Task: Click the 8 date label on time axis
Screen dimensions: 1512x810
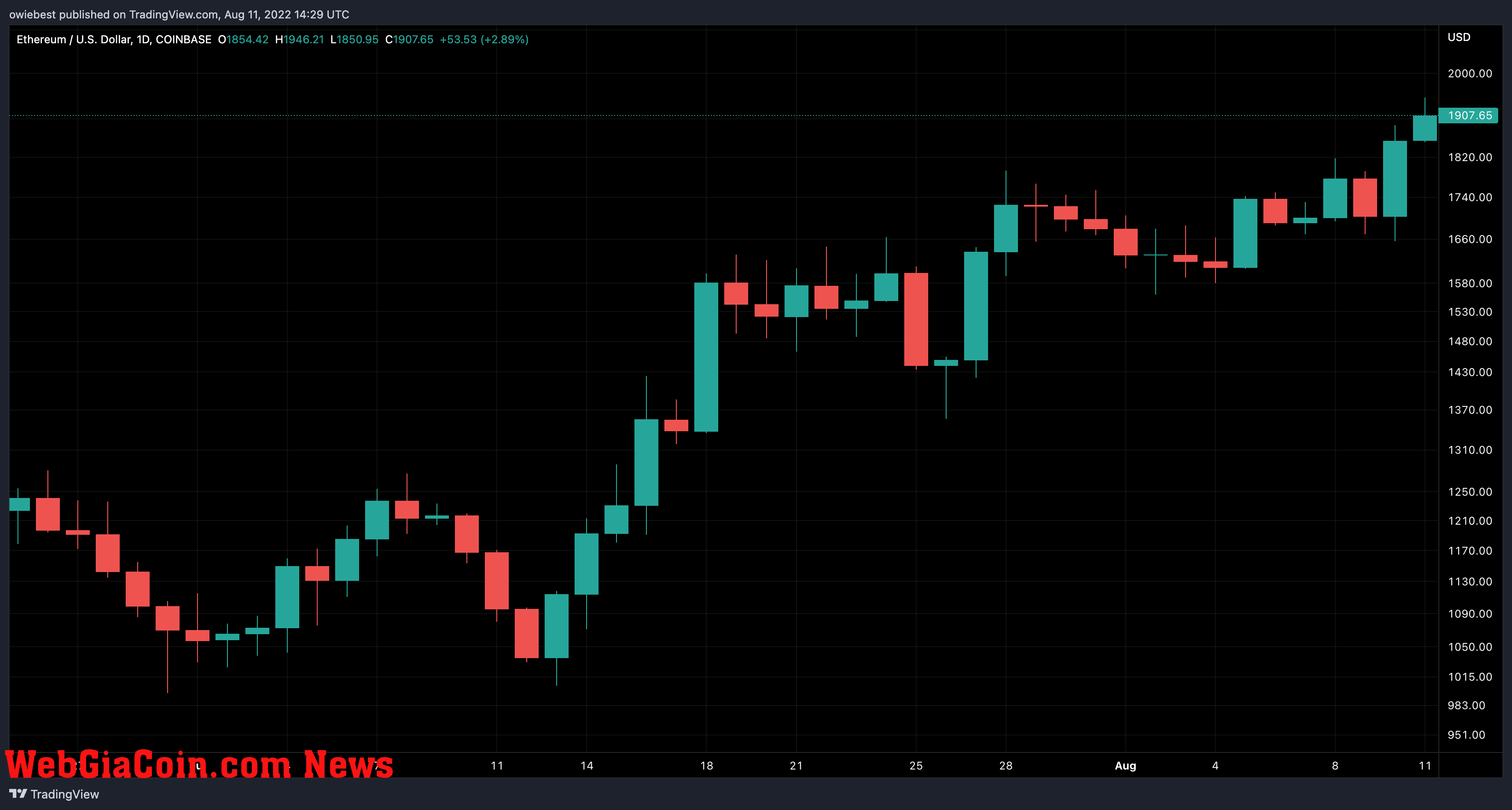Action: pos(1335,765)
